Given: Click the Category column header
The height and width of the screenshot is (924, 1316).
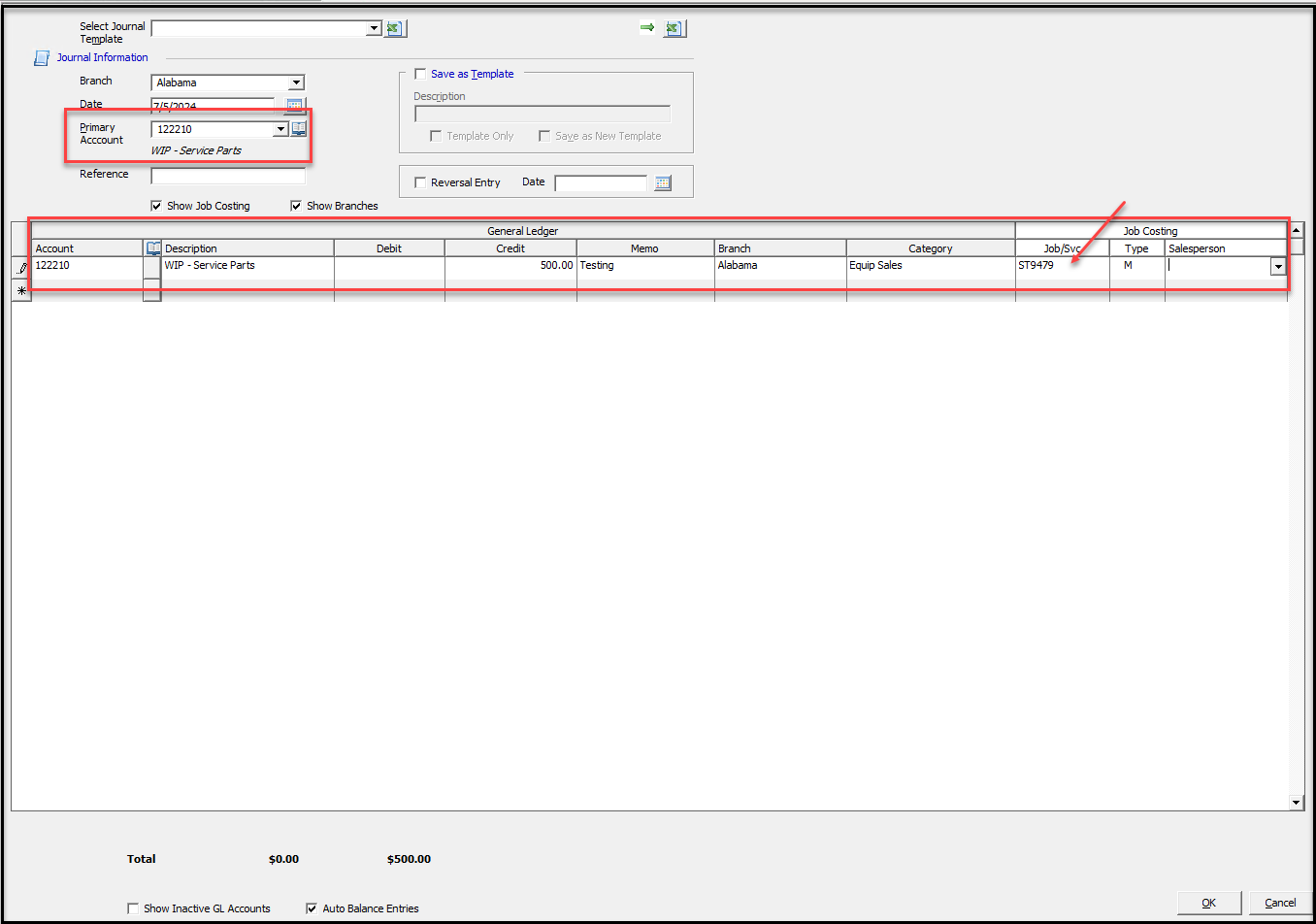Looking at the screenshot, I should click(931, 248).
